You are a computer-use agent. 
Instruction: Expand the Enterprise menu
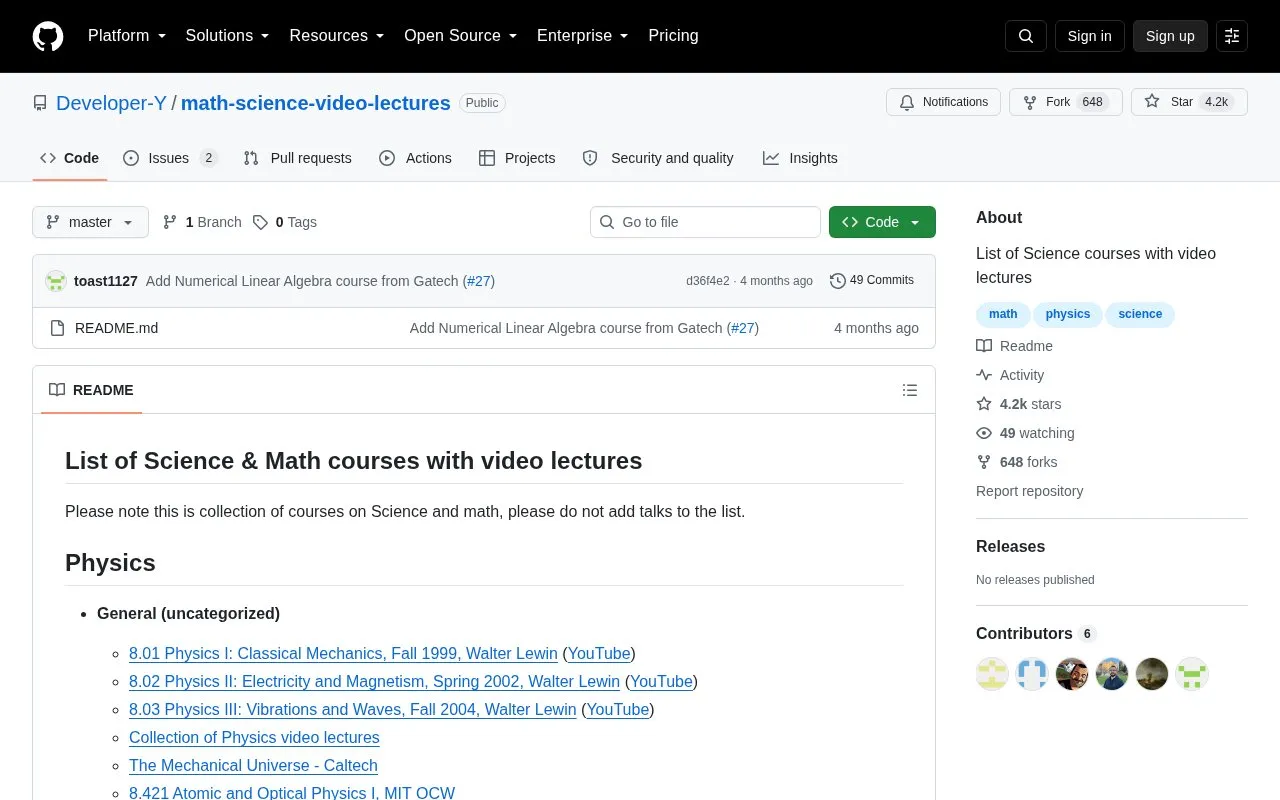click(582, 36)
